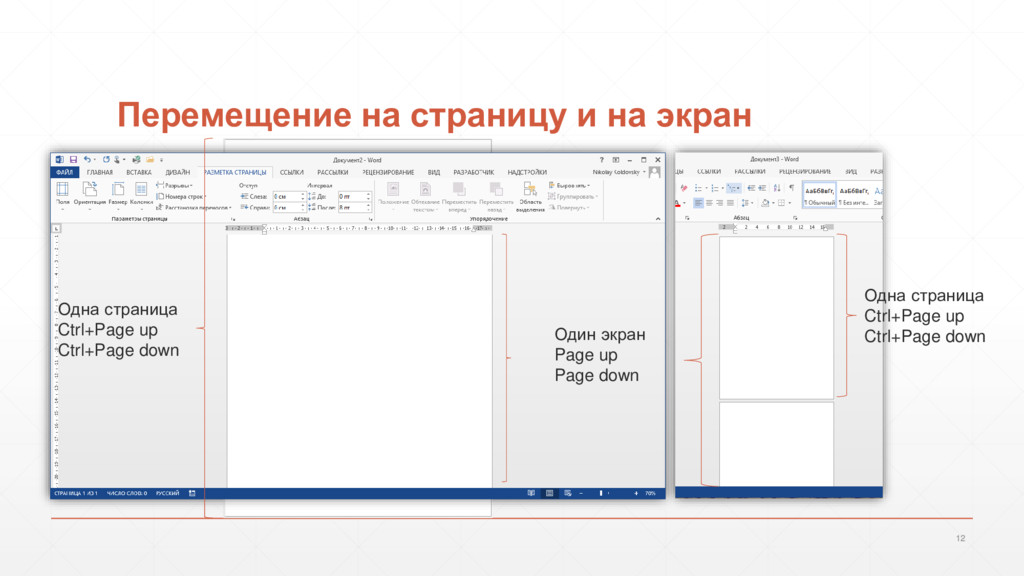
Task: Toggle align left in Документ3 window
Action: point(698,203)
